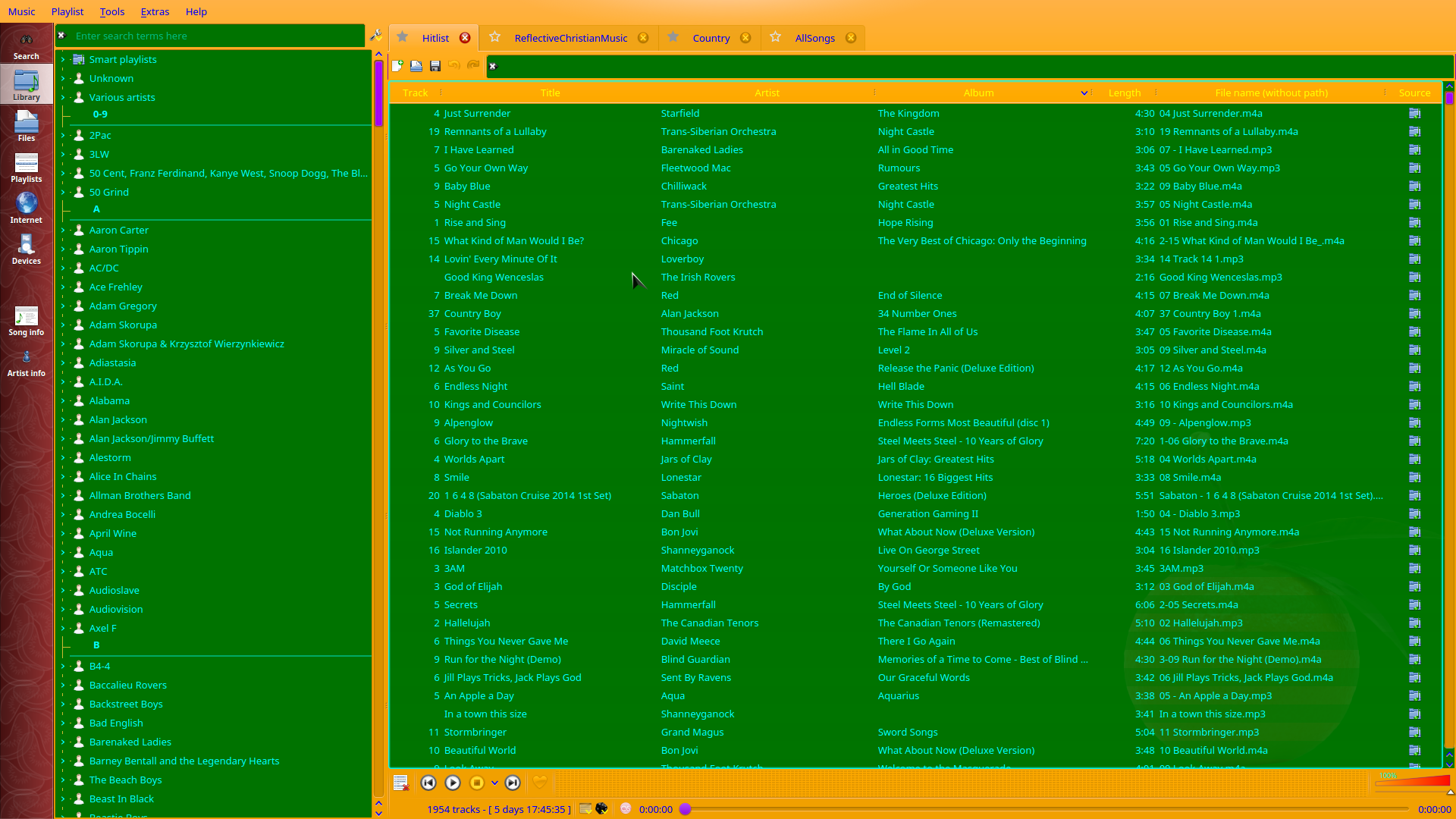Viewport: 1456px width, 819px height.
Task: Undo last playlist change
Action: click(x=454, y=66)
